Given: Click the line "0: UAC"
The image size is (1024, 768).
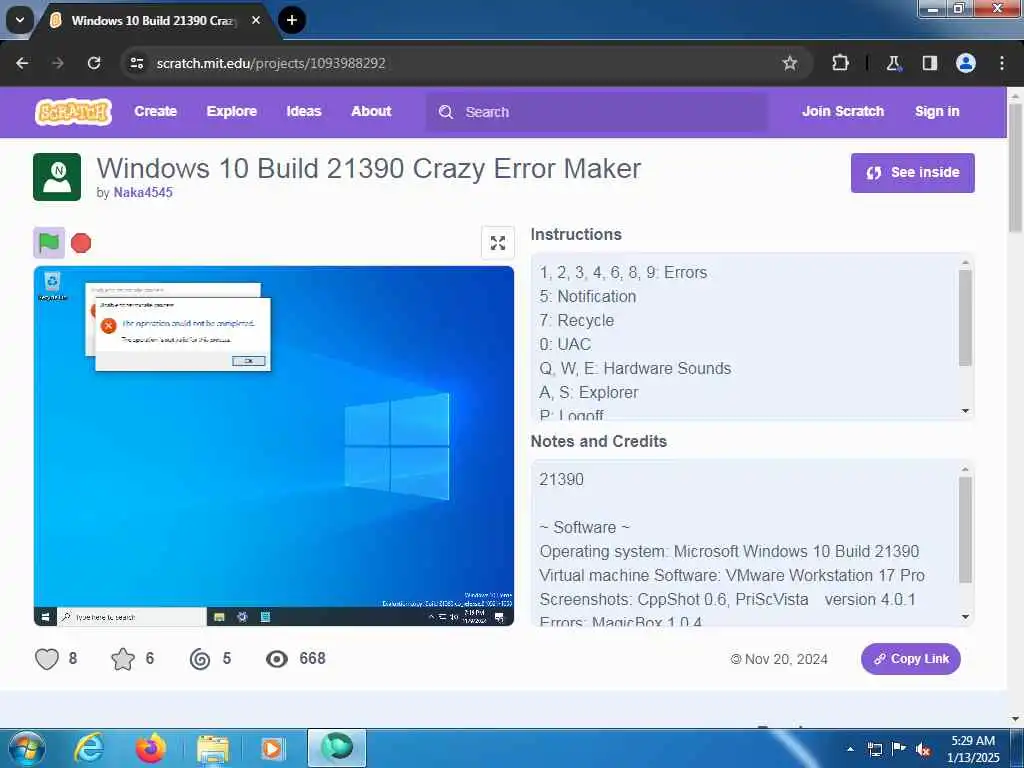Looking at the screenshot, I should pos(565,344).
